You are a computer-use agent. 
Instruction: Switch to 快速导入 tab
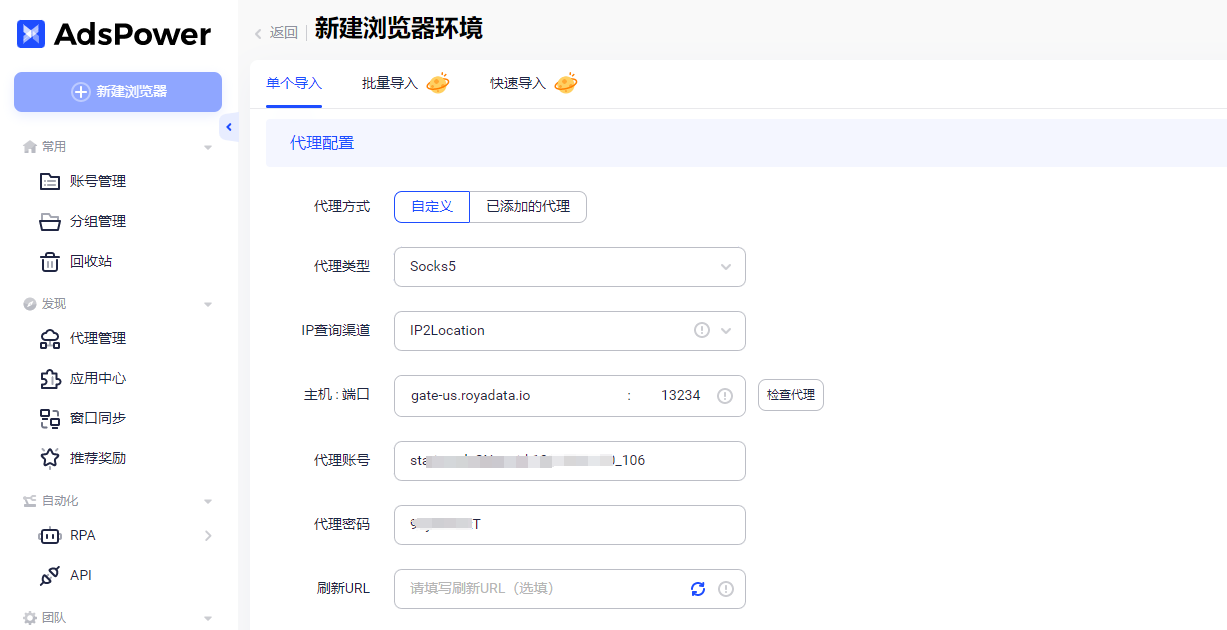[x=518, y=83]
